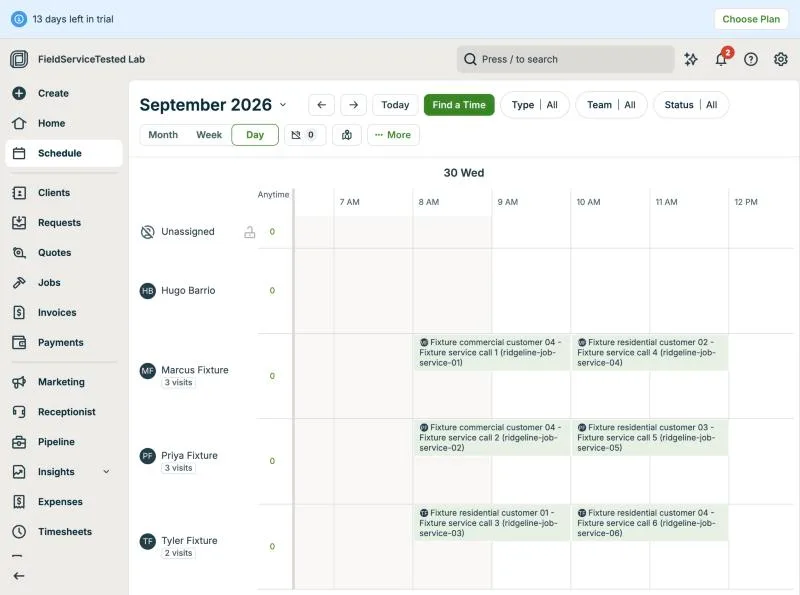Open the Type filter dropdown
Viewport: 800px width, 595px height.
pos(534,105)
